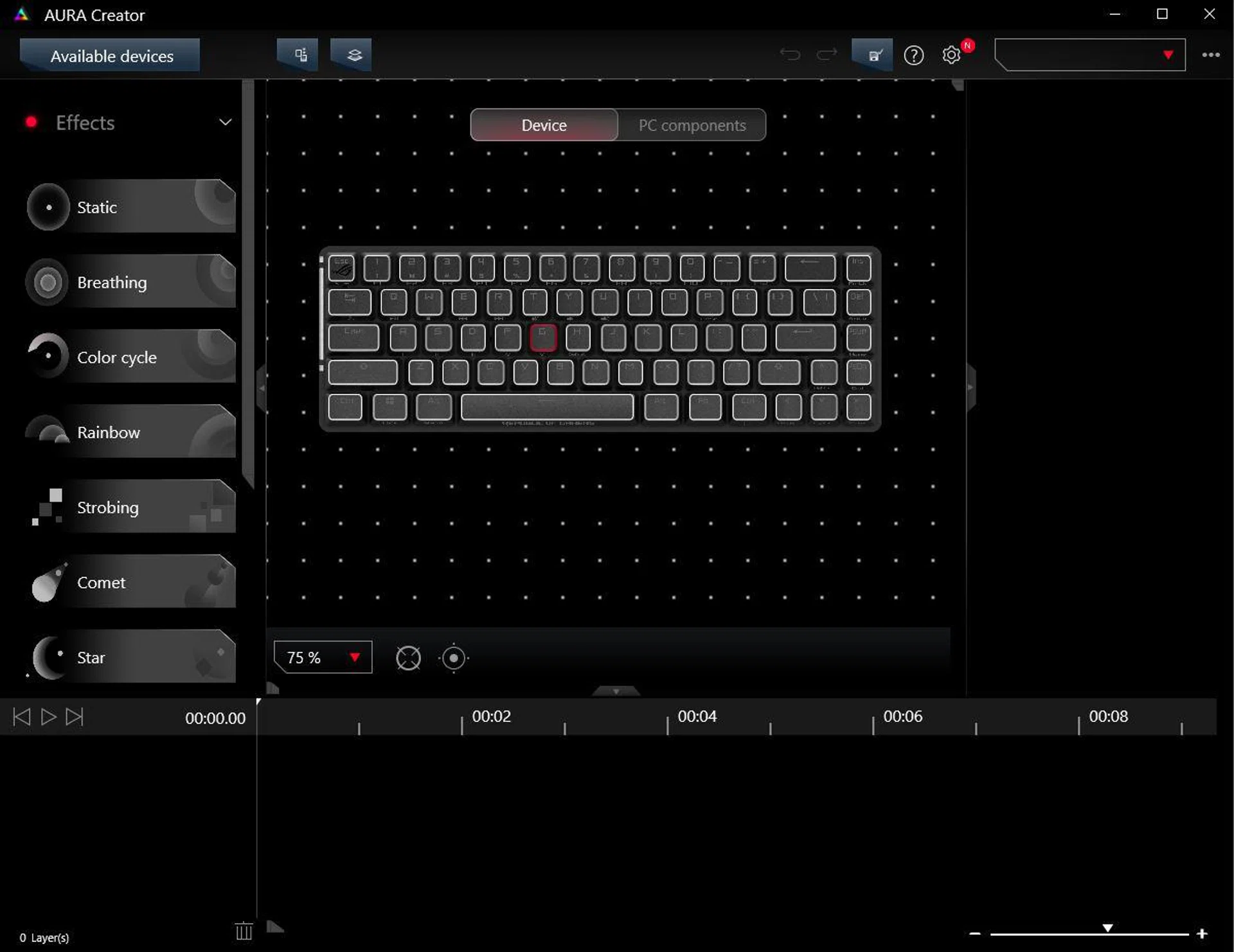Open the help question mark icon
1234x952 pixels.
pos(913,55)
